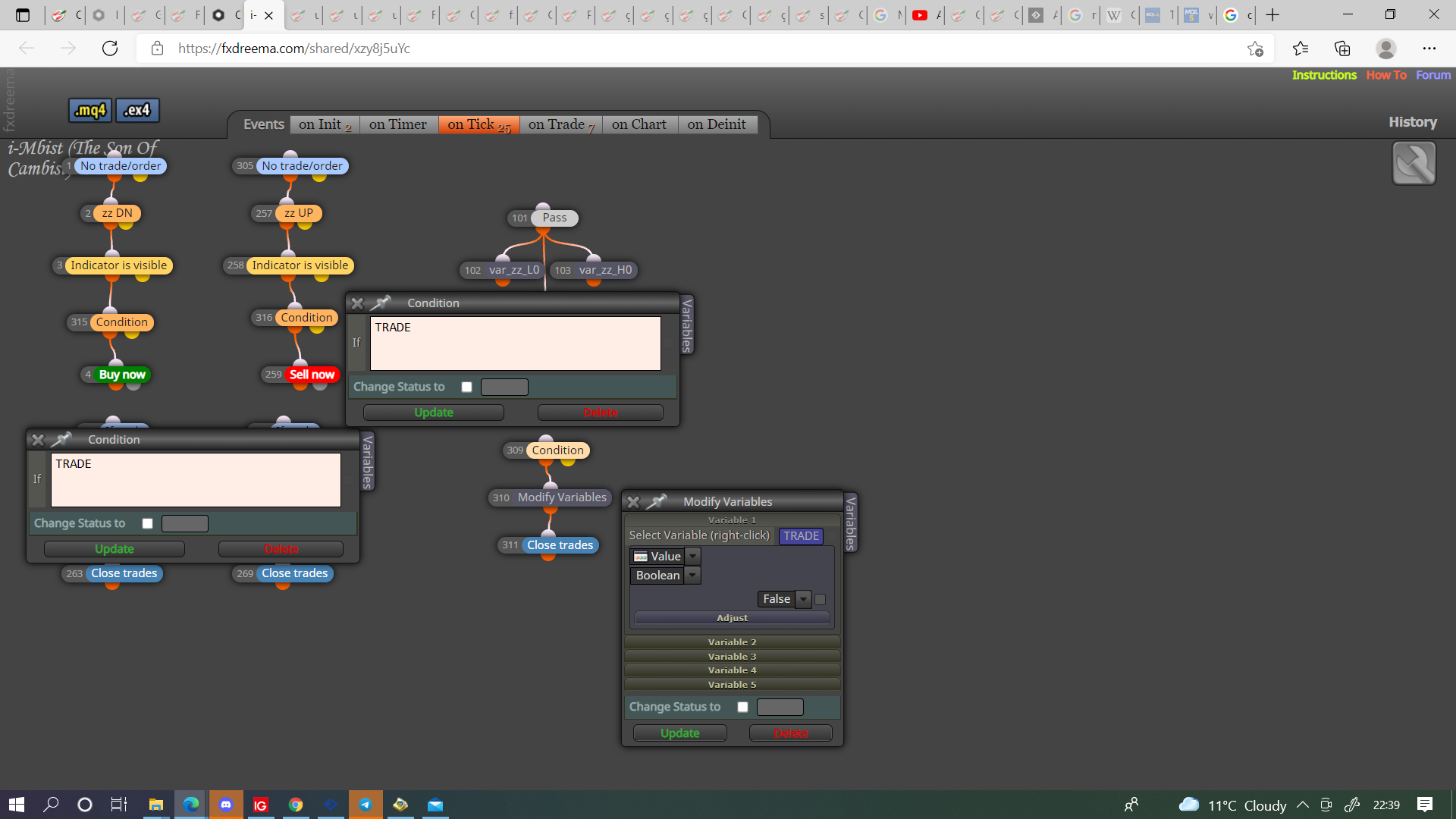
Task: Switch to on Chart events tab
Action: click(639, 124)
